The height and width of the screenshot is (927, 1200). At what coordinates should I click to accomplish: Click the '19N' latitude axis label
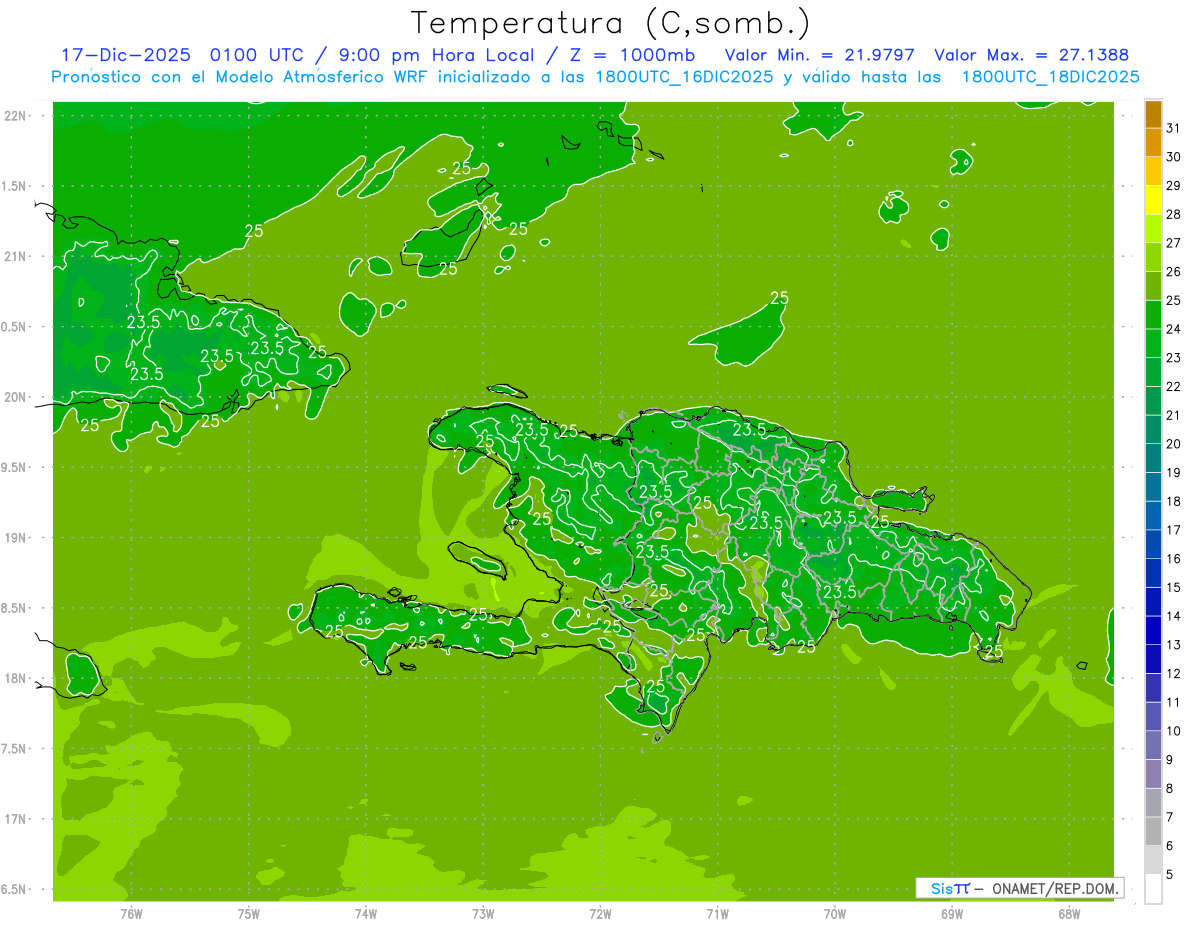(17, 537)
